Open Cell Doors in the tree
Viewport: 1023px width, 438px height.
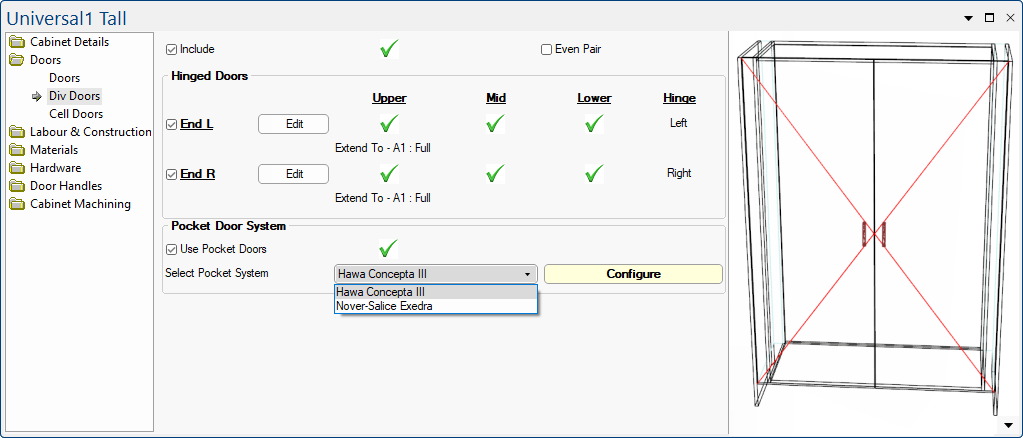click(x=76, y=114)
